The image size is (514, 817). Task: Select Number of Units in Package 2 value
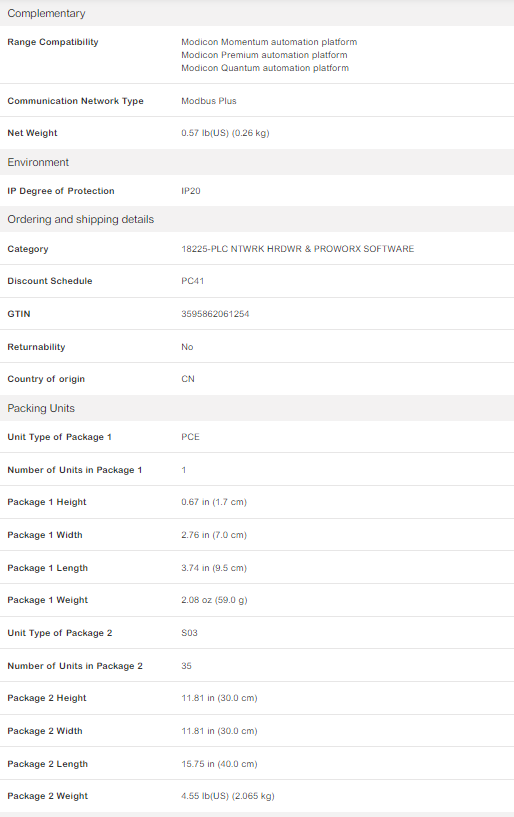187,666
